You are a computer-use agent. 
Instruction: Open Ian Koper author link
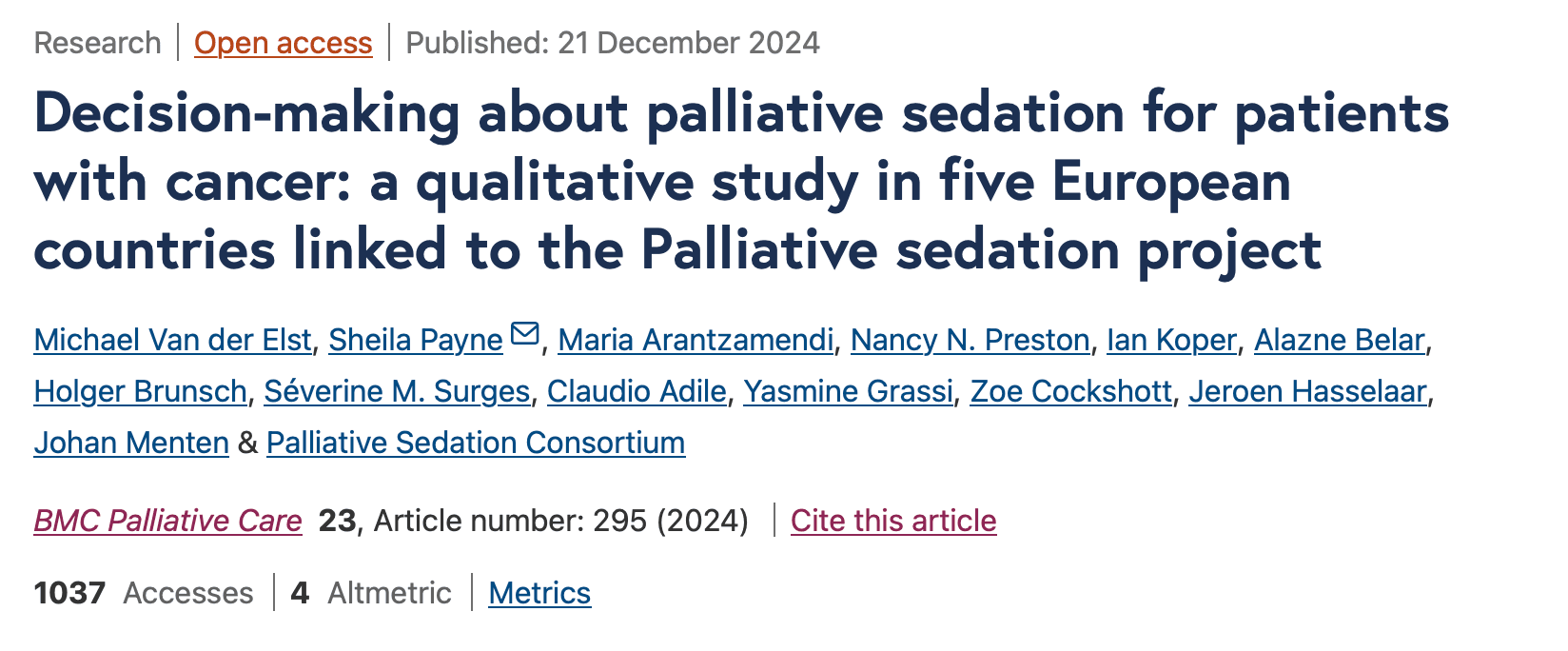[x=1171, y=340]
